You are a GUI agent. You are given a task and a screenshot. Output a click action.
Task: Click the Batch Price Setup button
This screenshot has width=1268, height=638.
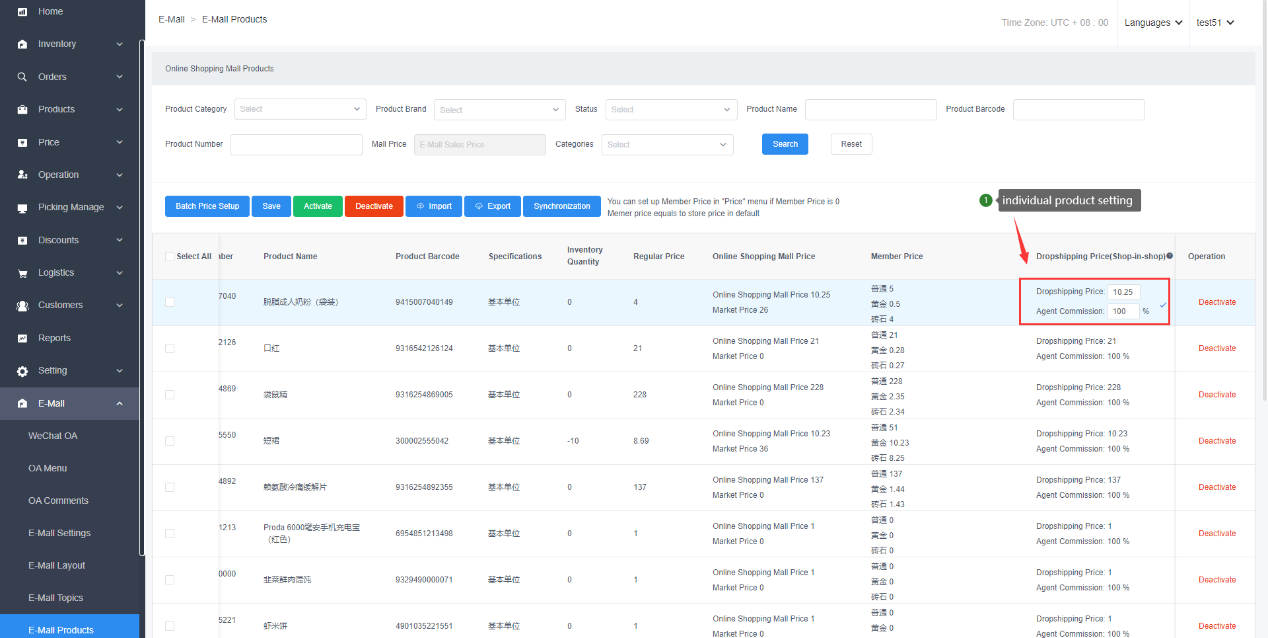coord(207,206)
